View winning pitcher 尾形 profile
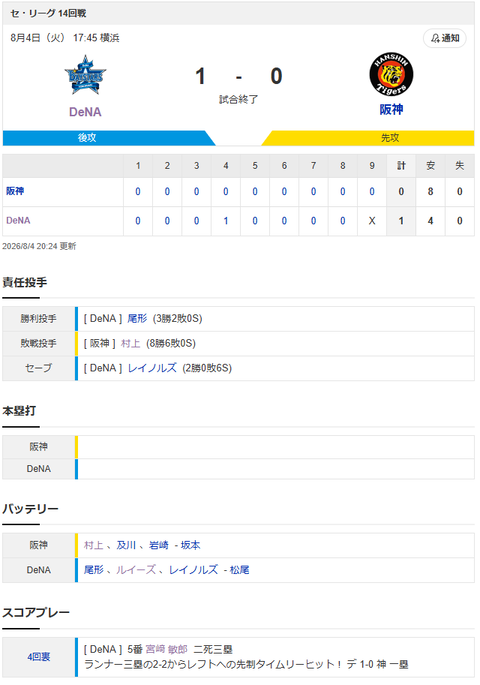 pos(137,318)
